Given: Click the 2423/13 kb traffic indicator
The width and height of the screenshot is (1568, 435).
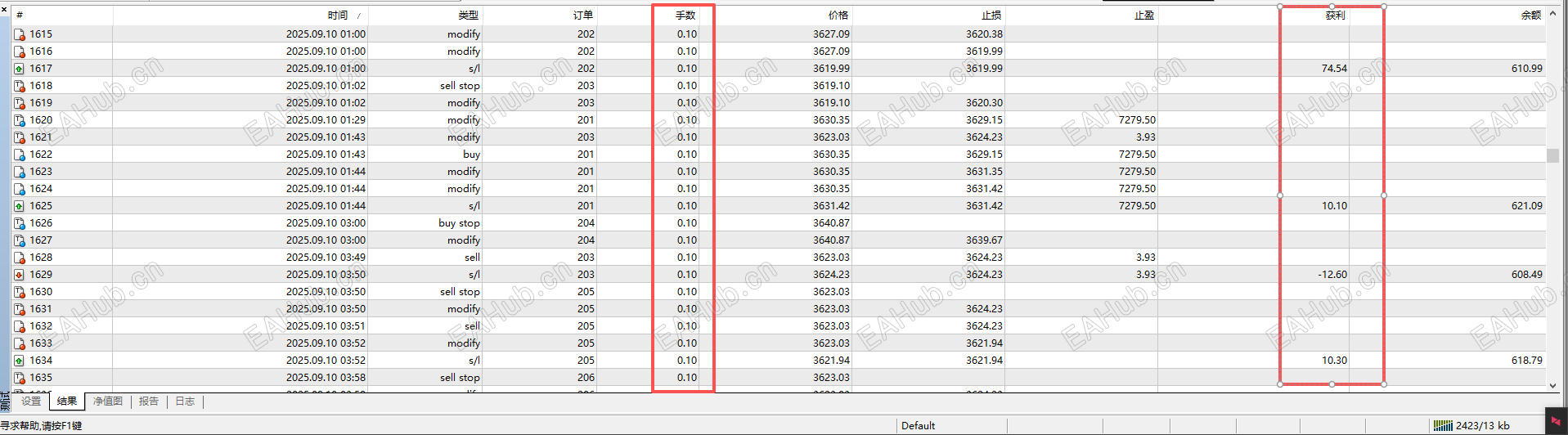Looking at the screenshot, I should point(1482,426).
